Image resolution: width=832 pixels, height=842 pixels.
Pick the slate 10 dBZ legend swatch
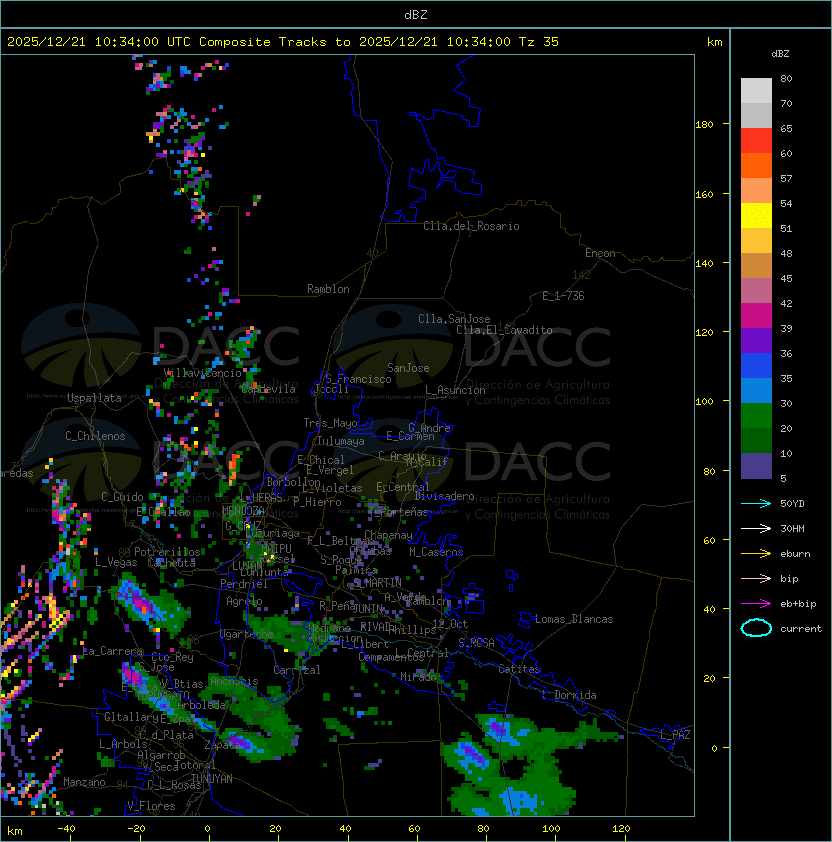point(756,466)
